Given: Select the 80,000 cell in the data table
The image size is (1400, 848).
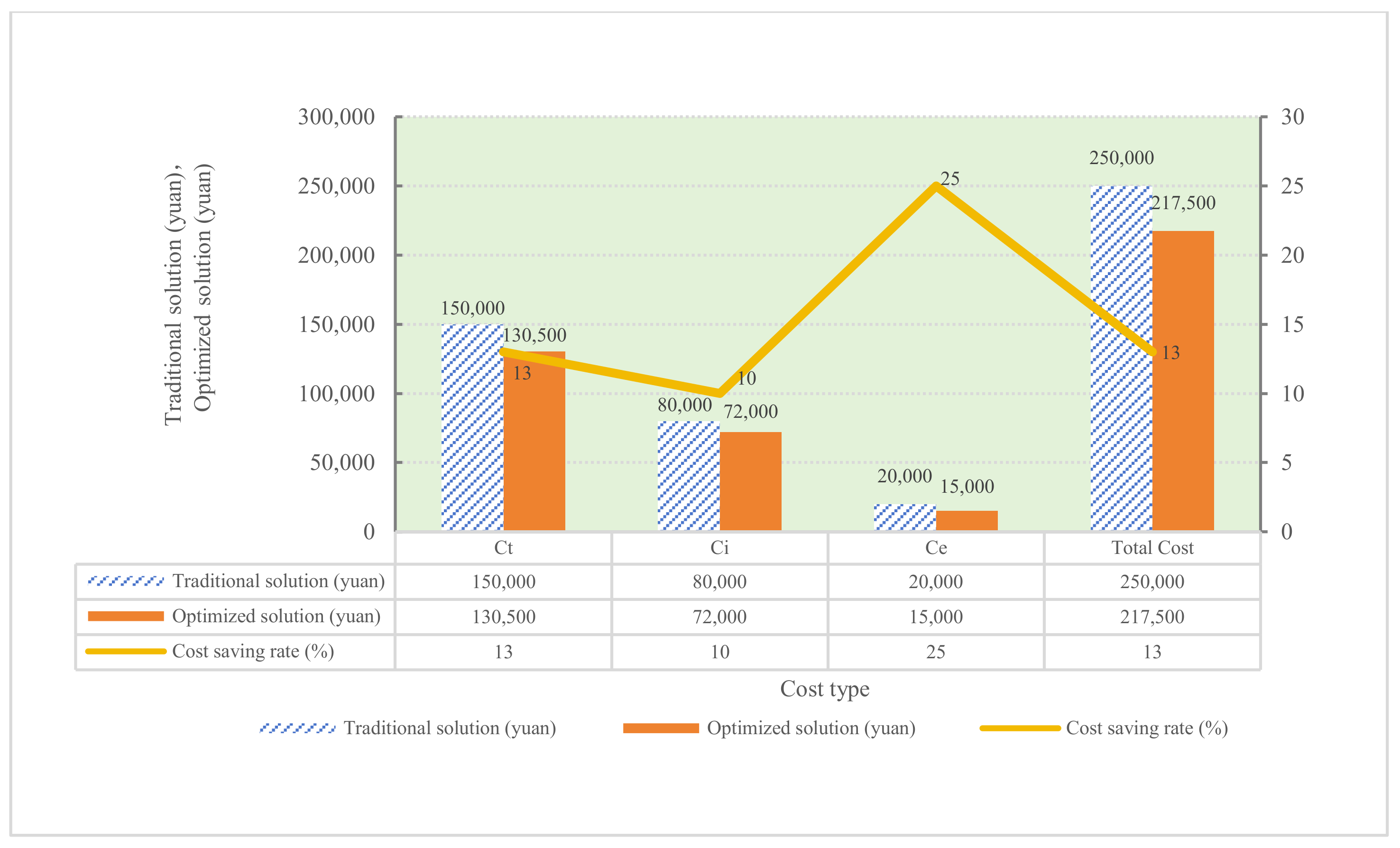Looking at the screenshot, I should (x=719, y=582).
